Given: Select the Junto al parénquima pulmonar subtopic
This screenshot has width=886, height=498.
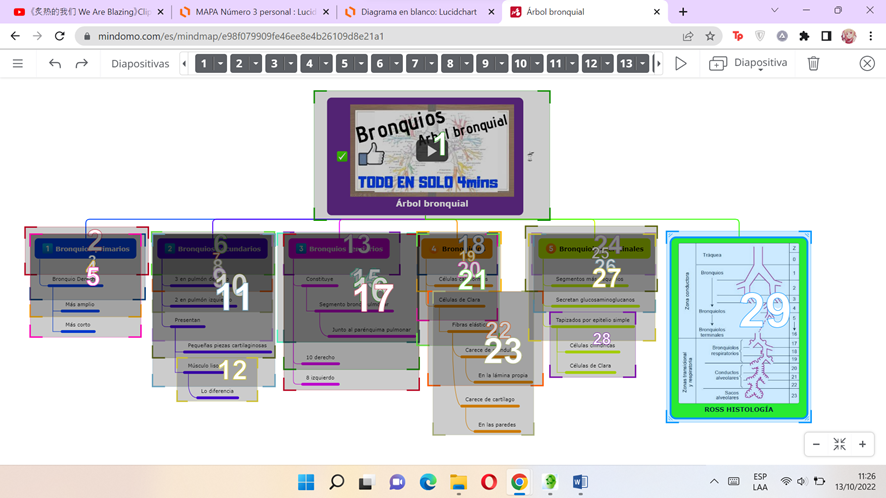Looking at the screenshot, I should 371,330.
